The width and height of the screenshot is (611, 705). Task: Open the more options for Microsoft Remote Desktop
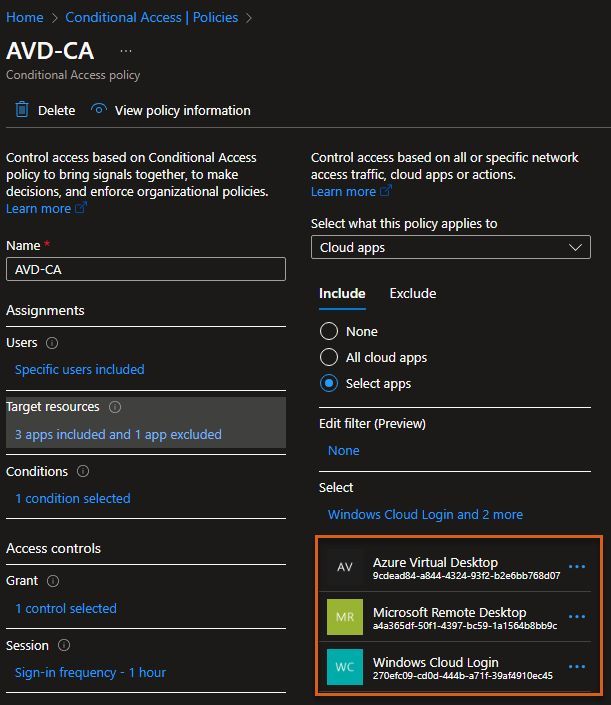coord(577,617)
